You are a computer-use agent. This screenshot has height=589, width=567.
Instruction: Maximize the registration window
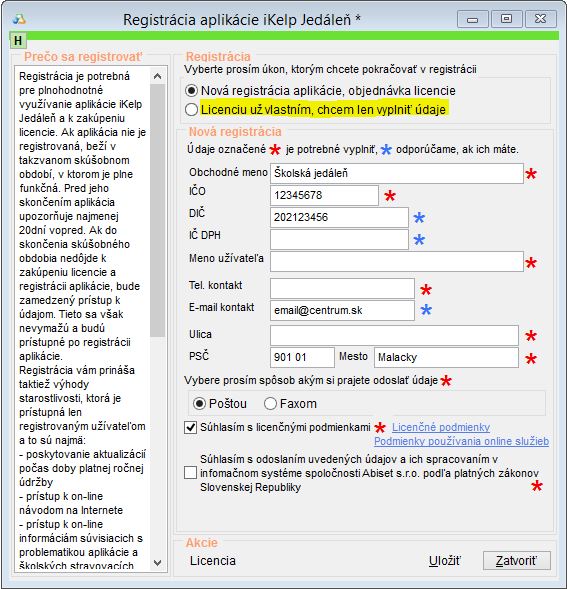[x=507, y=19]
